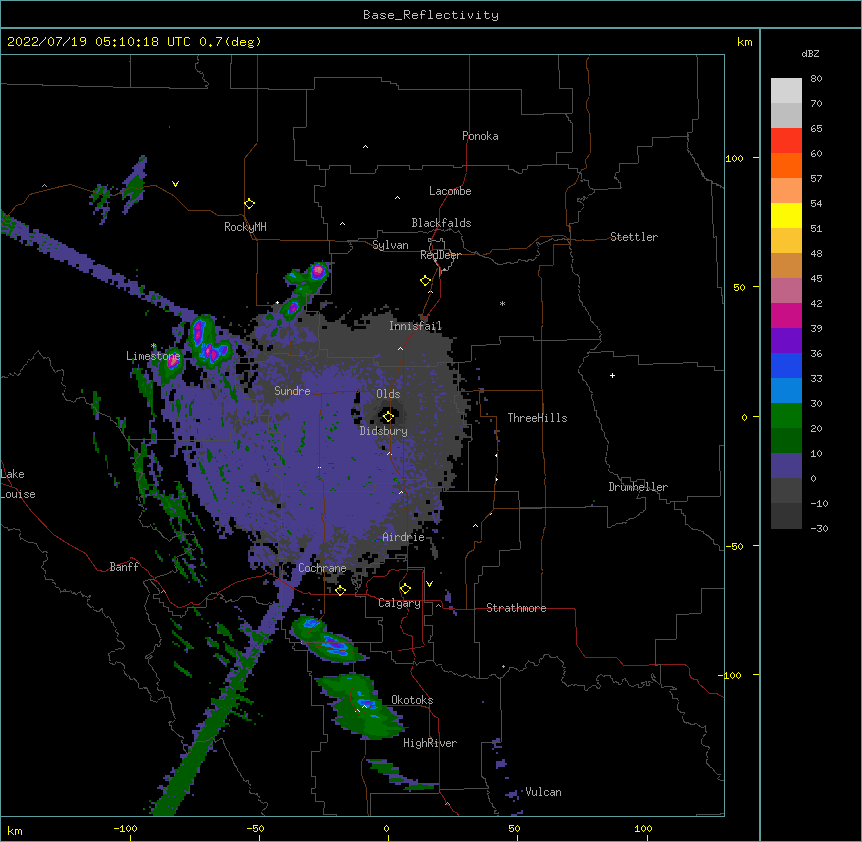Viewport: 862px width, 842px height.
Task: Click the Base_Reflectivity title text
Action: pyautogui.click(x=431, y=15)
